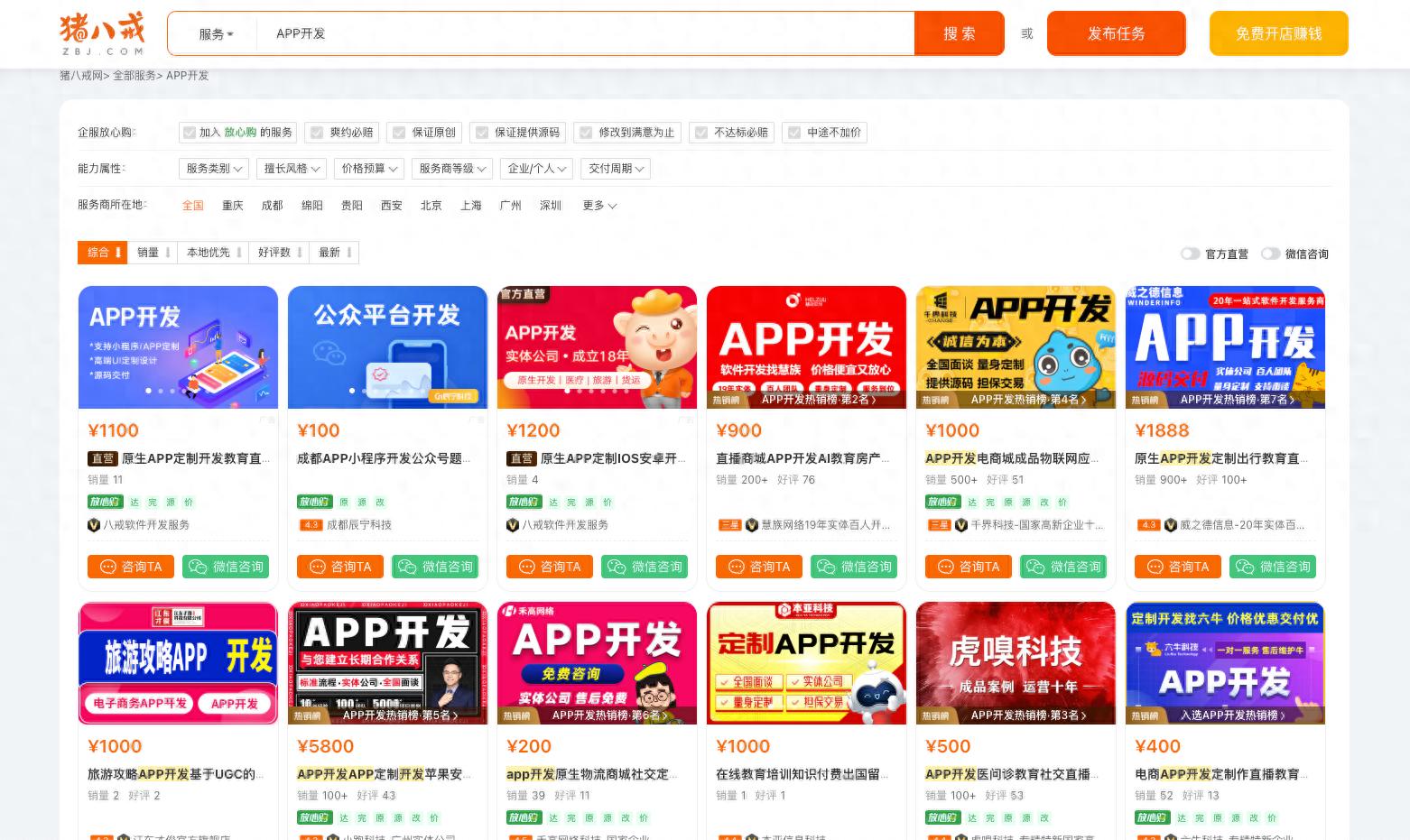This screenshot has height=840, width=1410.
Task: Click the 直营 badge on the ¥1100 listing
Action: tap(102, 458)
